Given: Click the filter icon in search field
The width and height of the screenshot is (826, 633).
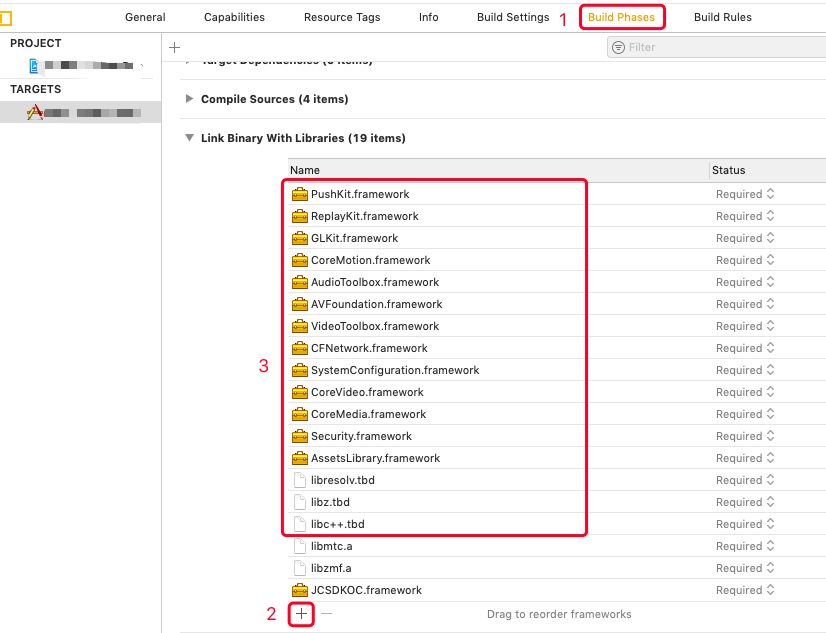Looking at the screenshot, I should tap(618, 47).
